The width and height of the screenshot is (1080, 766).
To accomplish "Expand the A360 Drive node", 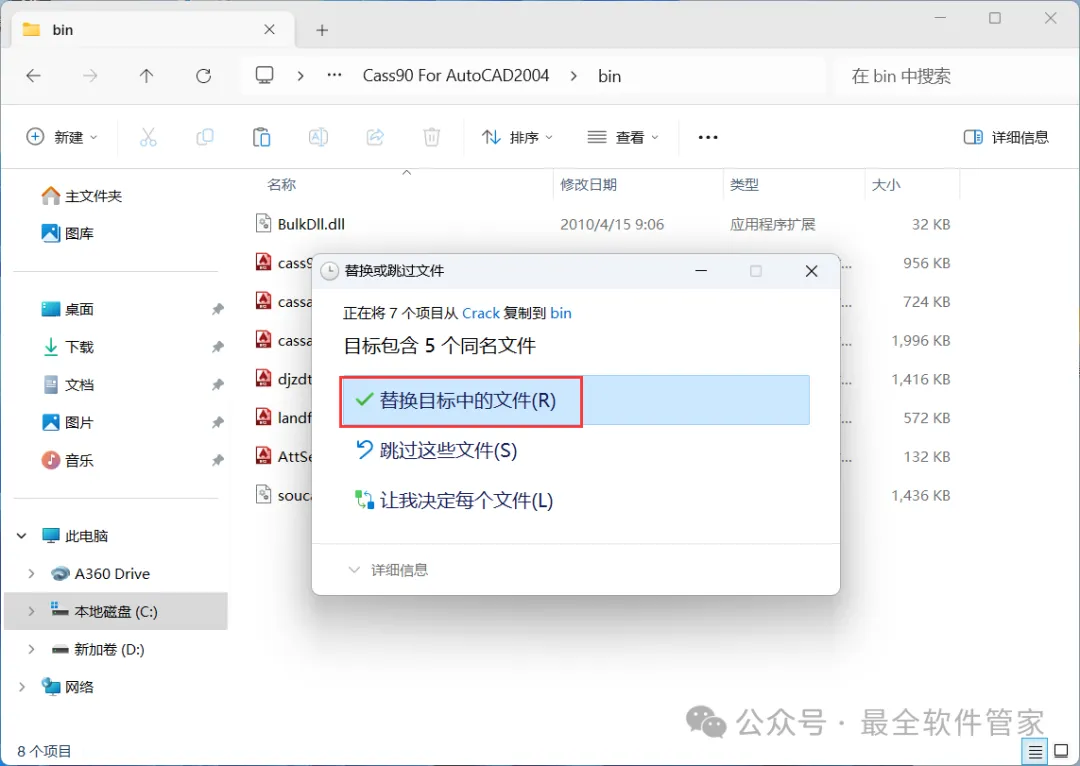I will (x=31, y=574).
